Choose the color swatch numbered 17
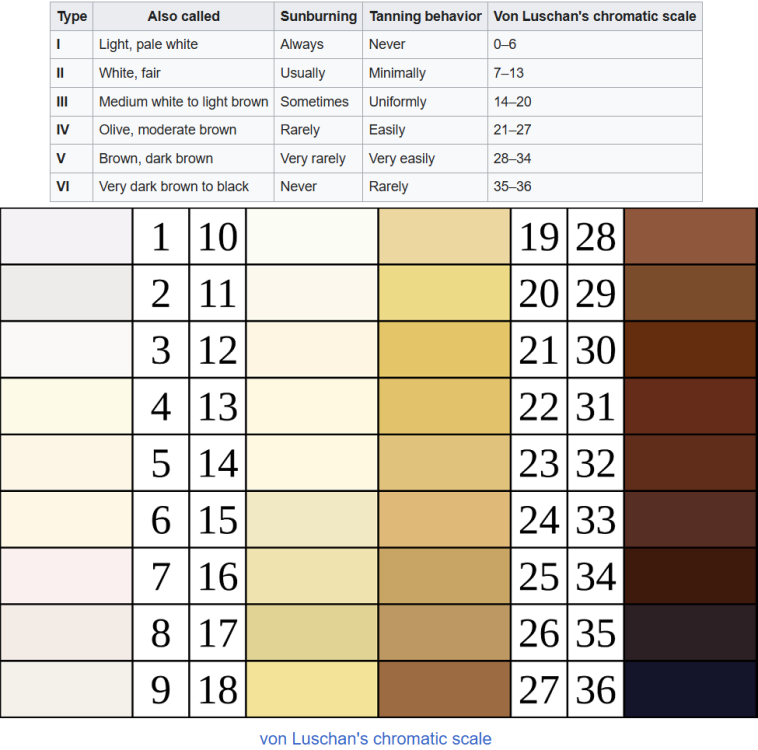This screenshot has height=750, width=758. [312, 632]
